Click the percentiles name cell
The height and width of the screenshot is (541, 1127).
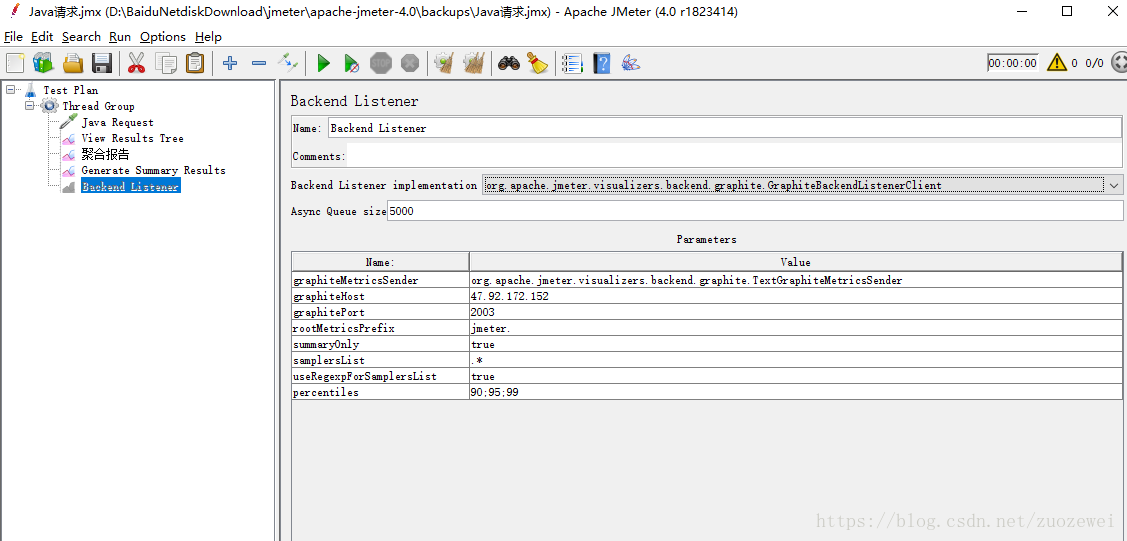[x=380, y=392]
